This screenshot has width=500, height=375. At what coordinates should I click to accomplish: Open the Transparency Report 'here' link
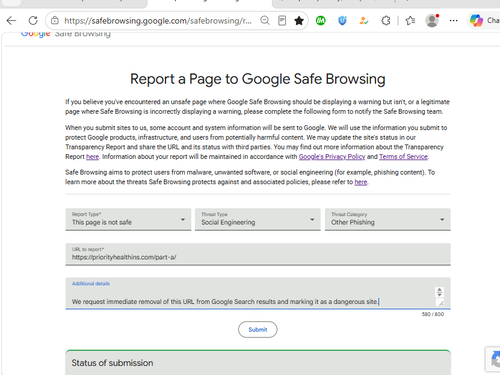point(92,157)
